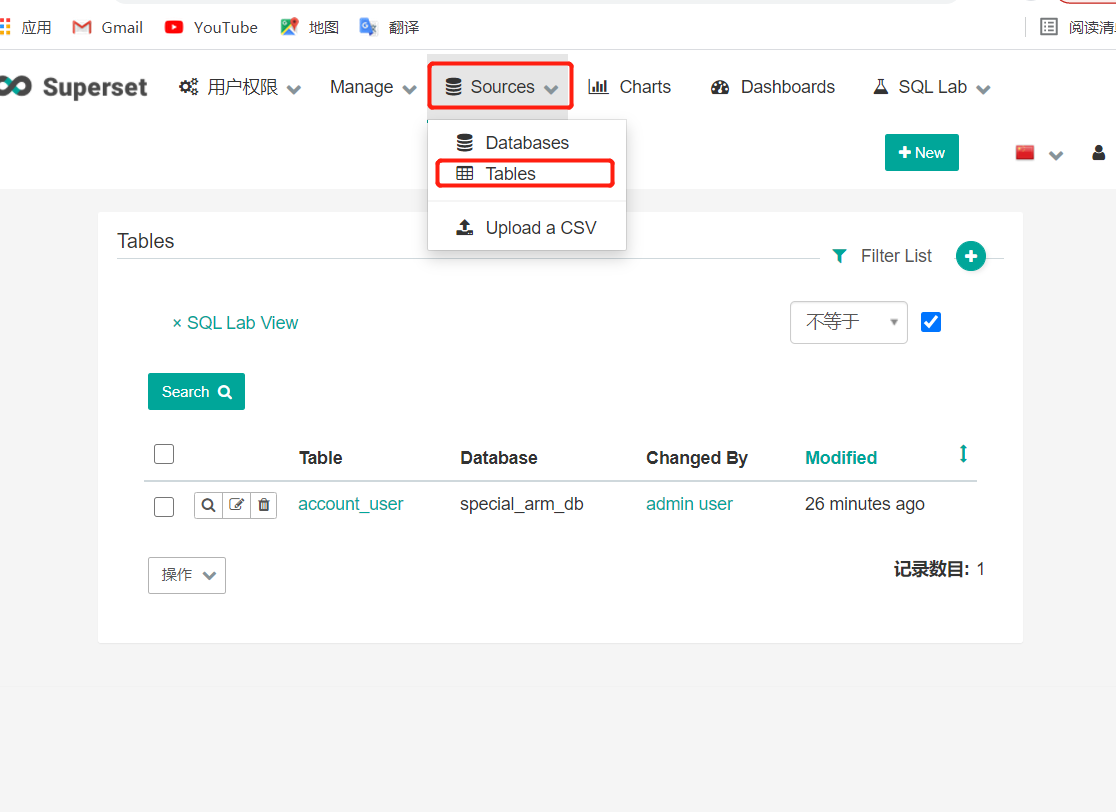Tick the select-all checkbox in table header
Screen dimensions: 1116x812
tap(164, 454)
